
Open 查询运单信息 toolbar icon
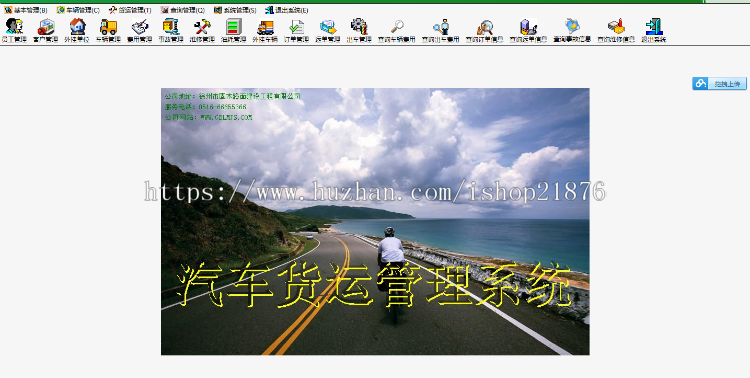pos(528,31)
